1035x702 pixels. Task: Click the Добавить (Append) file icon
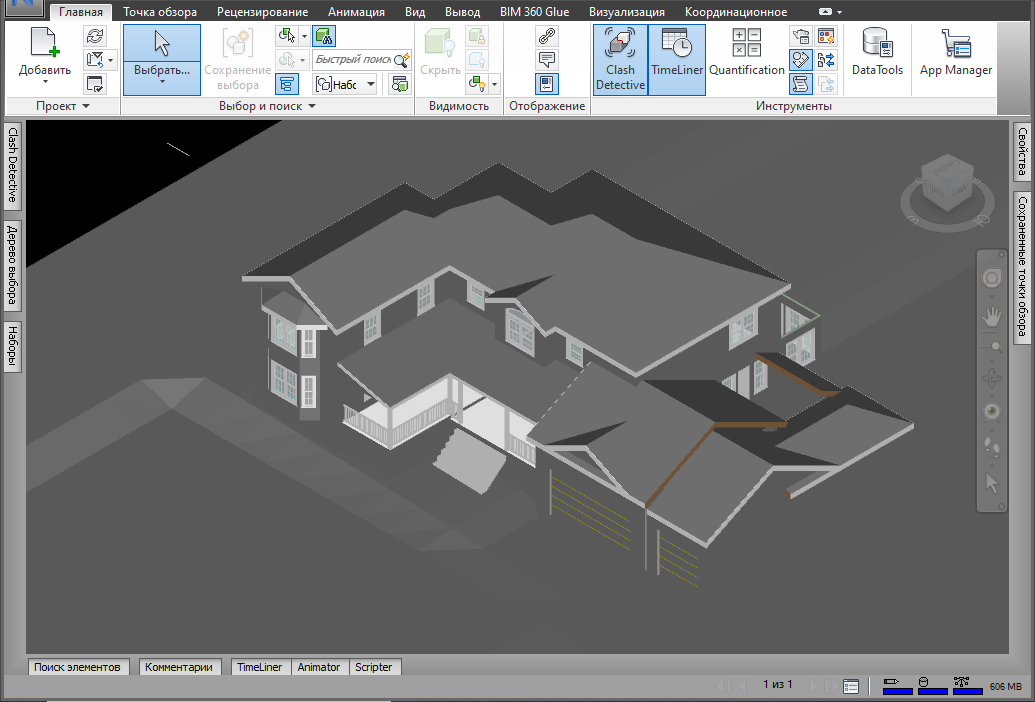pyautogui.click(x=45, y=43)
